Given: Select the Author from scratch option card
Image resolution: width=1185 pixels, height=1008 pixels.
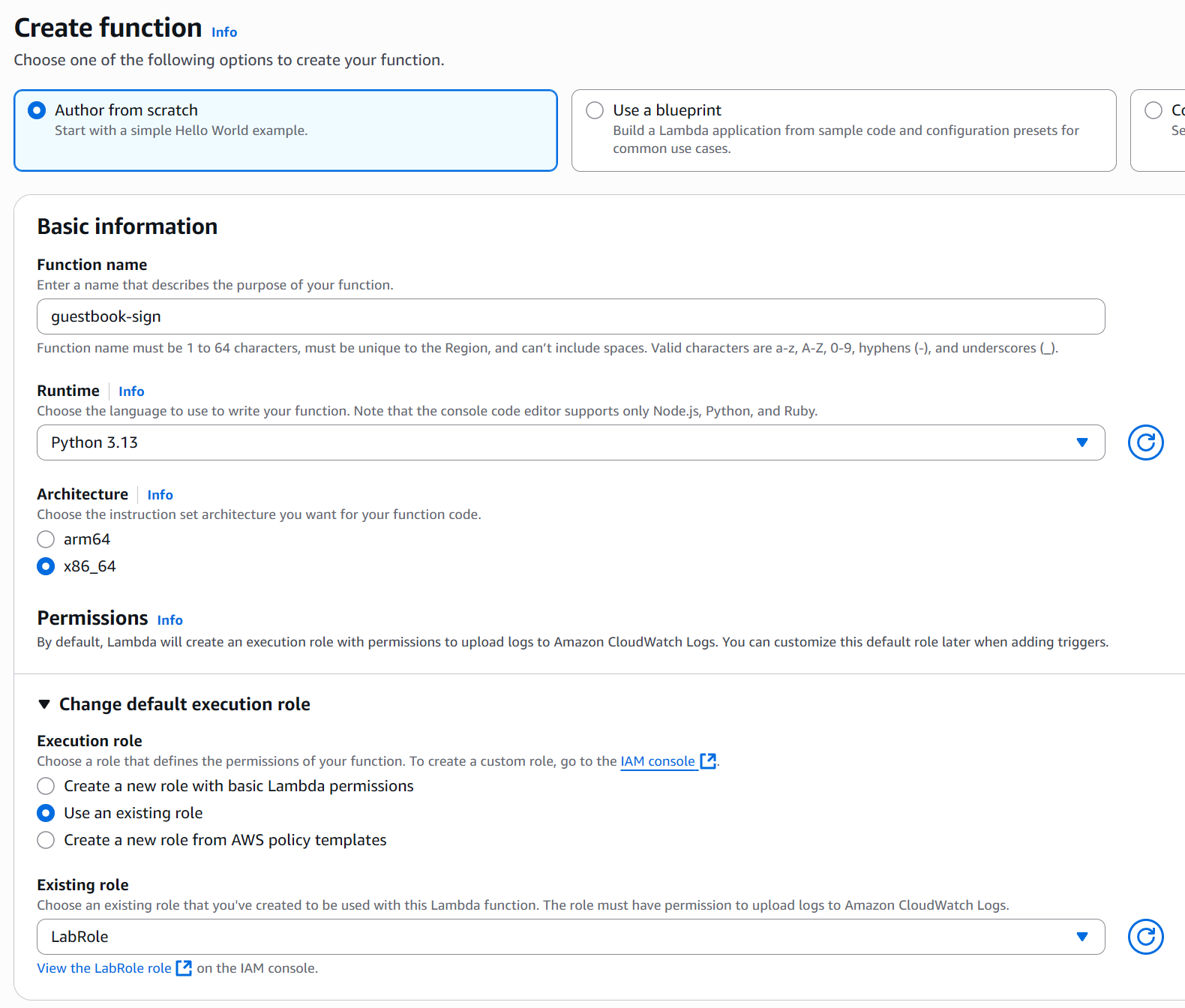Looking at the screenshot, I should pos(285,130).
